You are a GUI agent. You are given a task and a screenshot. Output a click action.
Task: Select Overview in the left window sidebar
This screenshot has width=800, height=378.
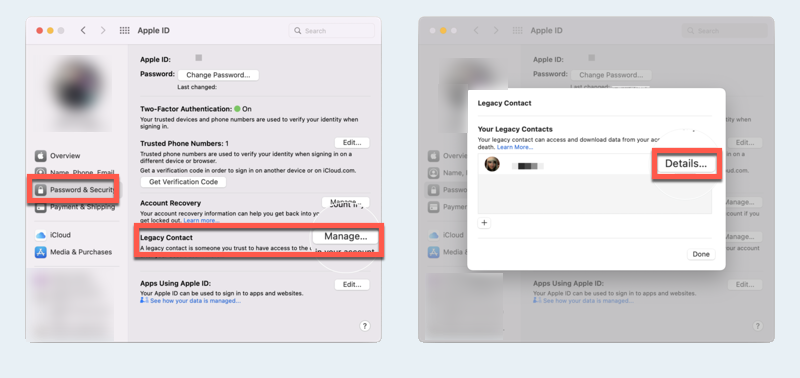click(65, 156)
